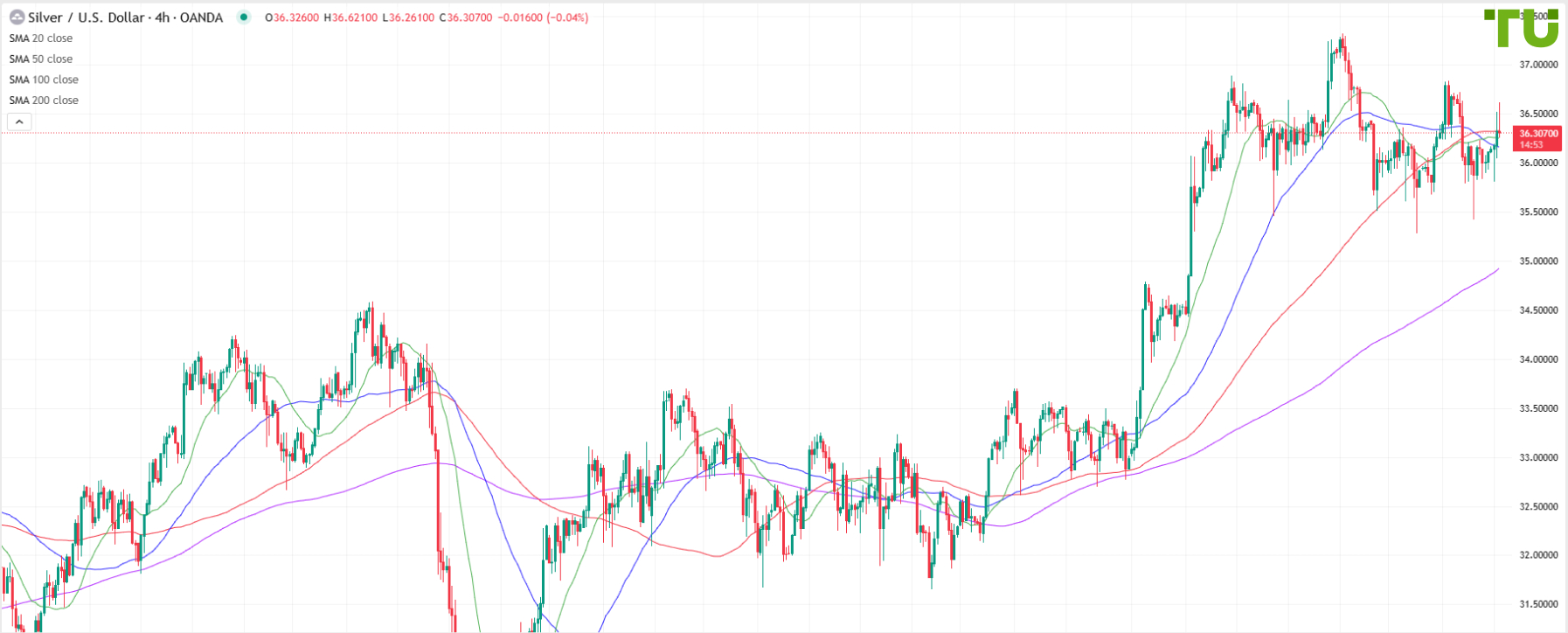Viewport: 1568px width, 633px height.
Task: Click the 34.50000 price axis label
Action: pyautogui.click(x=1538, y=310)
